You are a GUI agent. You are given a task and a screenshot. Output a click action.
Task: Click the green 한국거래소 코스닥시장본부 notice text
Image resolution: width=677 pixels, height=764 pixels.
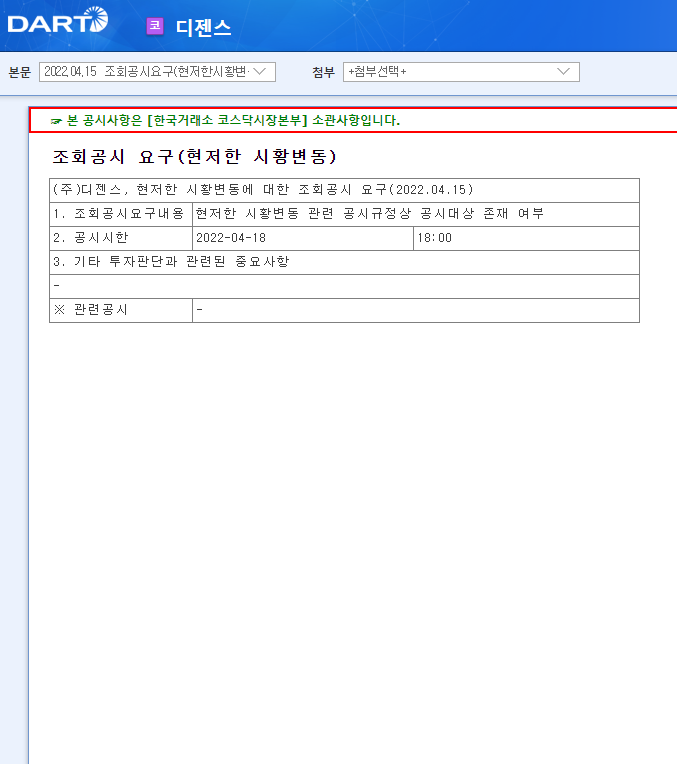[233, 120]
